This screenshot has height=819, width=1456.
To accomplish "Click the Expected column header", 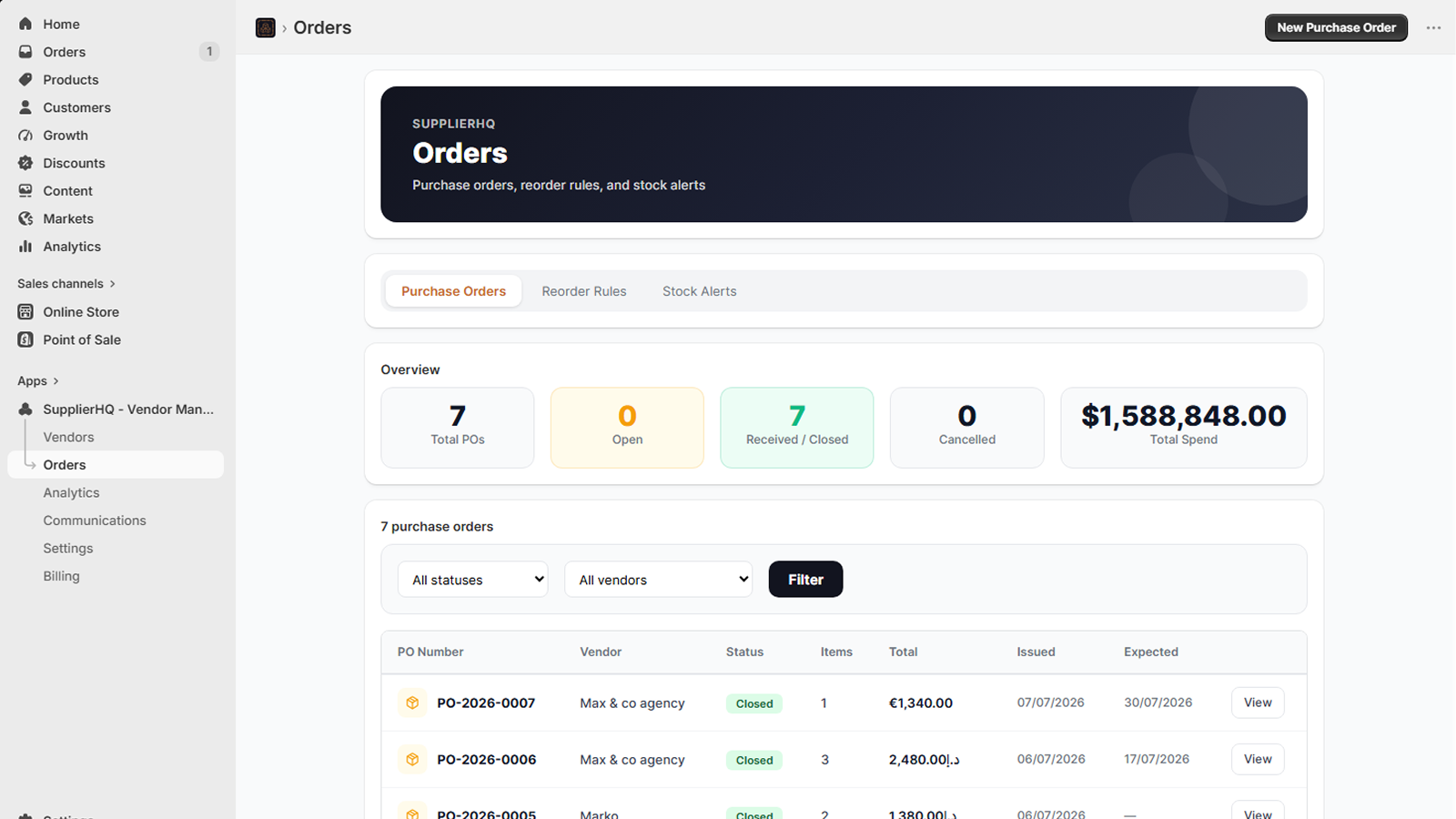I will (x=1151, y=652).
